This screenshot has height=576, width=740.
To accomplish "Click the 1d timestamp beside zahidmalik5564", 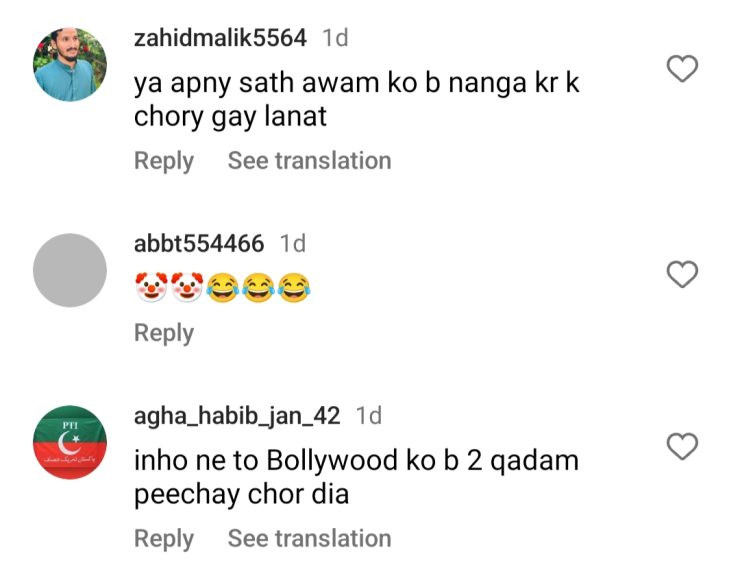I will pos(335,38).
